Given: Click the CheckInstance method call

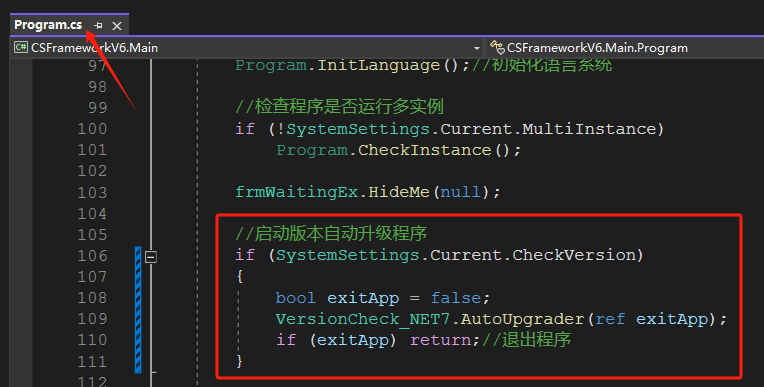Looking at the screenshot, I should coord(424,150).
